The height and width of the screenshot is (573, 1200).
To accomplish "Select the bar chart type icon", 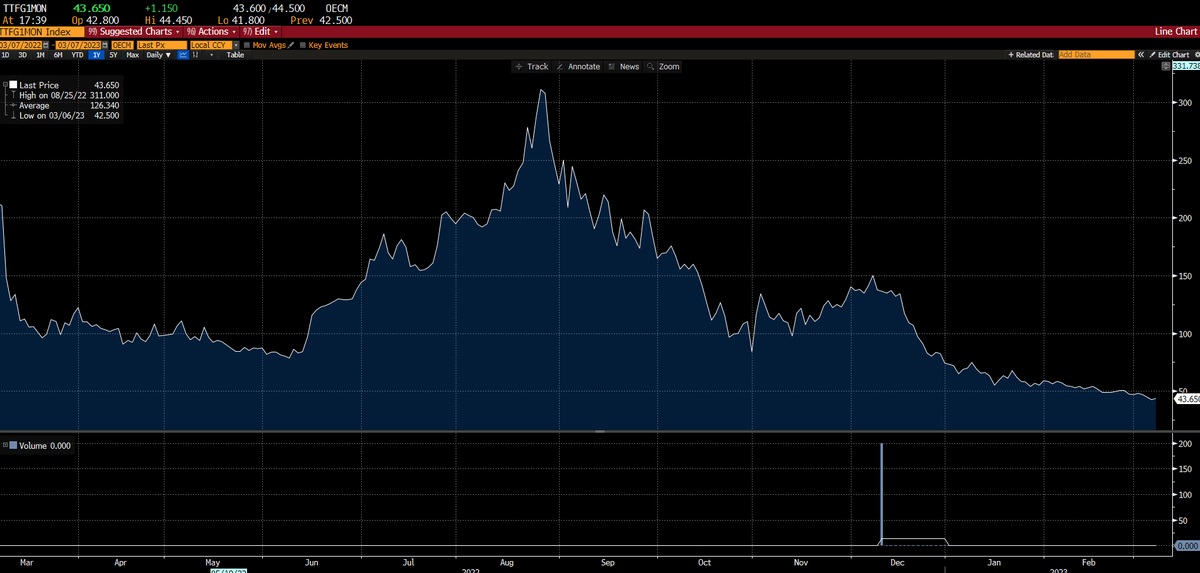I will [x=195, y=55].
